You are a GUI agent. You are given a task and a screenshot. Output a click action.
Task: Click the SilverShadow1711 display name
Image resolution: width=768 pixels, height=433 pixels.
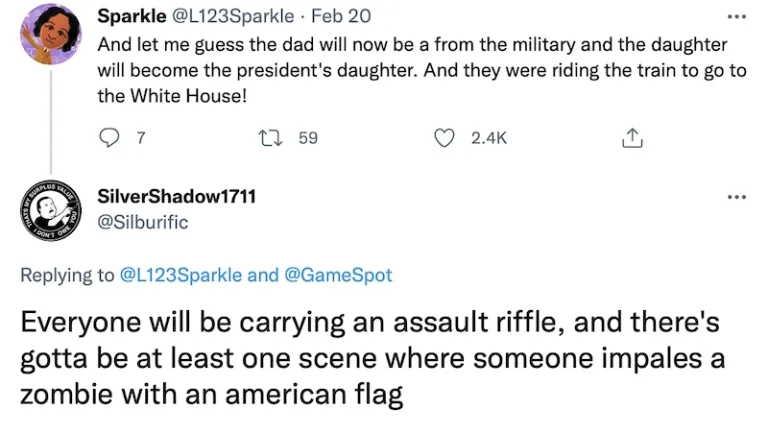point(177,196)
